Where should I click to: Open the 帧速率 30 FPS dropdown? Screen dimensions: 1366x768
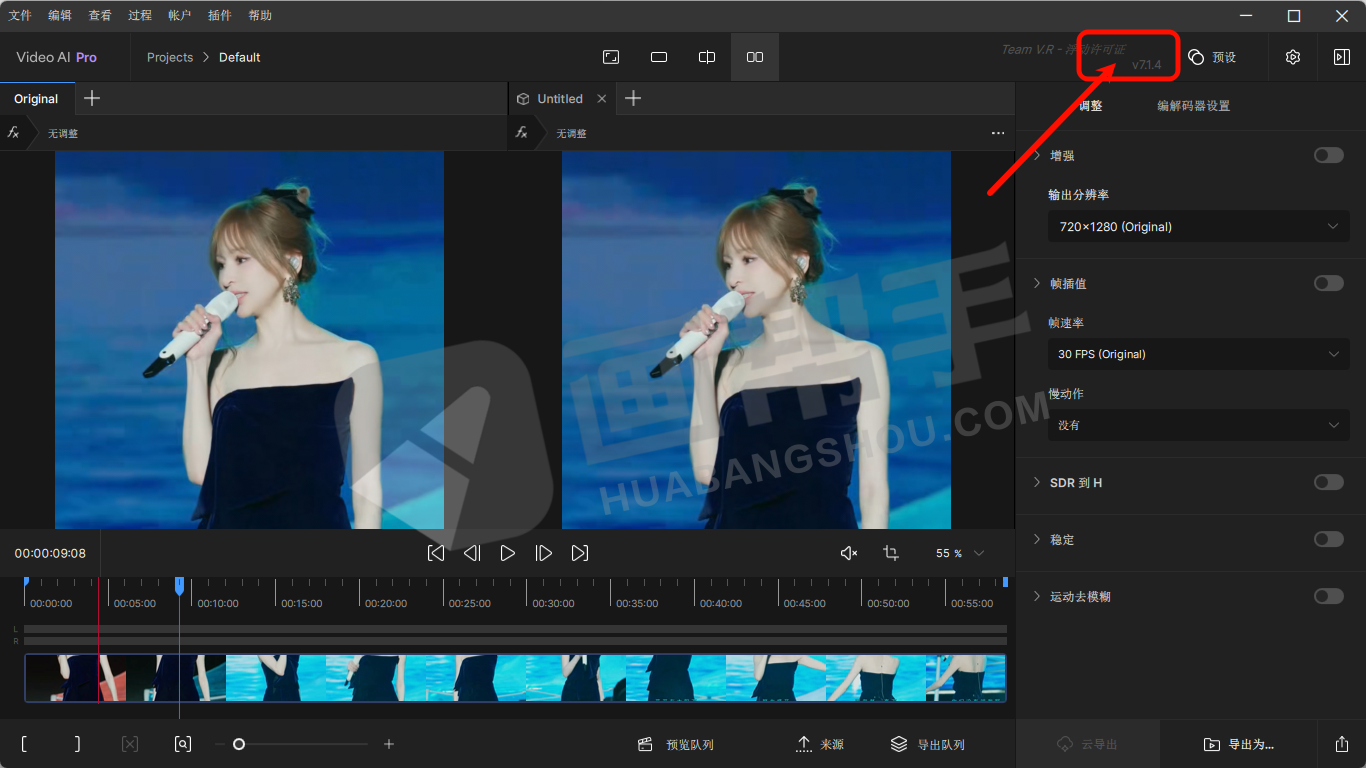[x=1198, y=354]
